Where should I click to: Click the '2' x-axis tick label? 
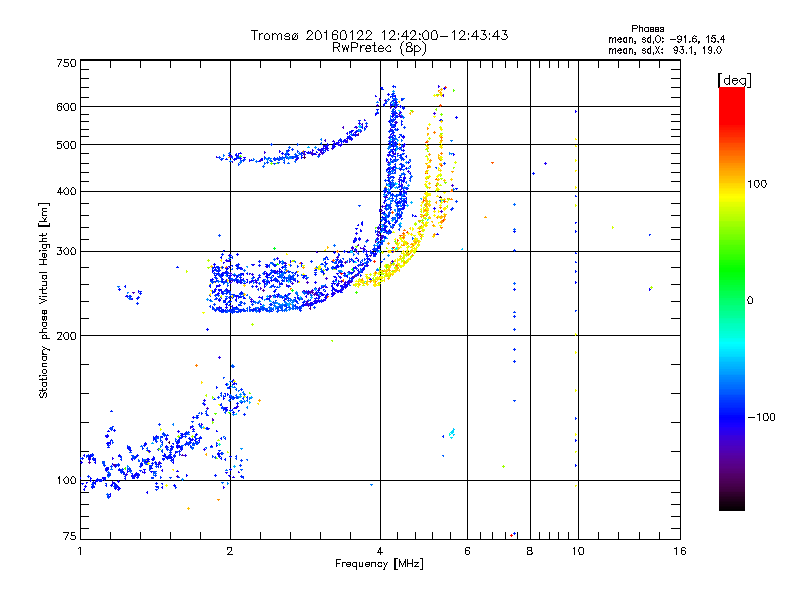230,551
